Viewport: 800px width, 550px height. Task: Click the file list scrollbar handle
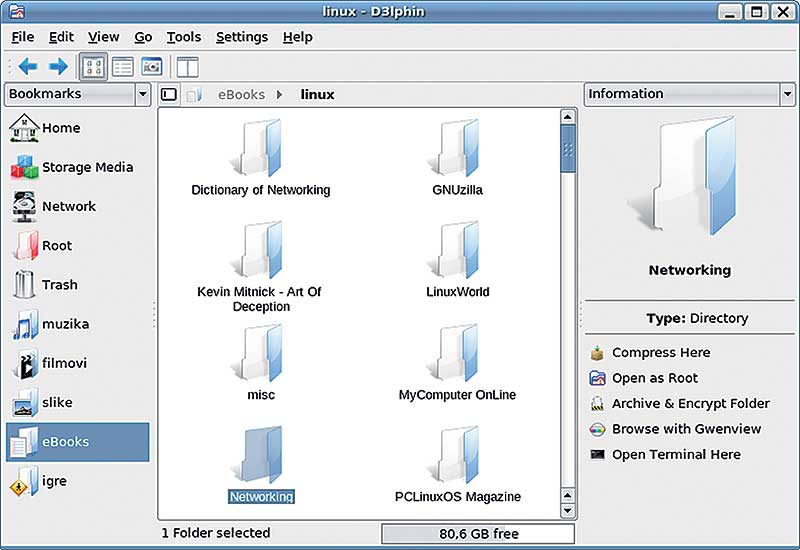pos(567,149)
